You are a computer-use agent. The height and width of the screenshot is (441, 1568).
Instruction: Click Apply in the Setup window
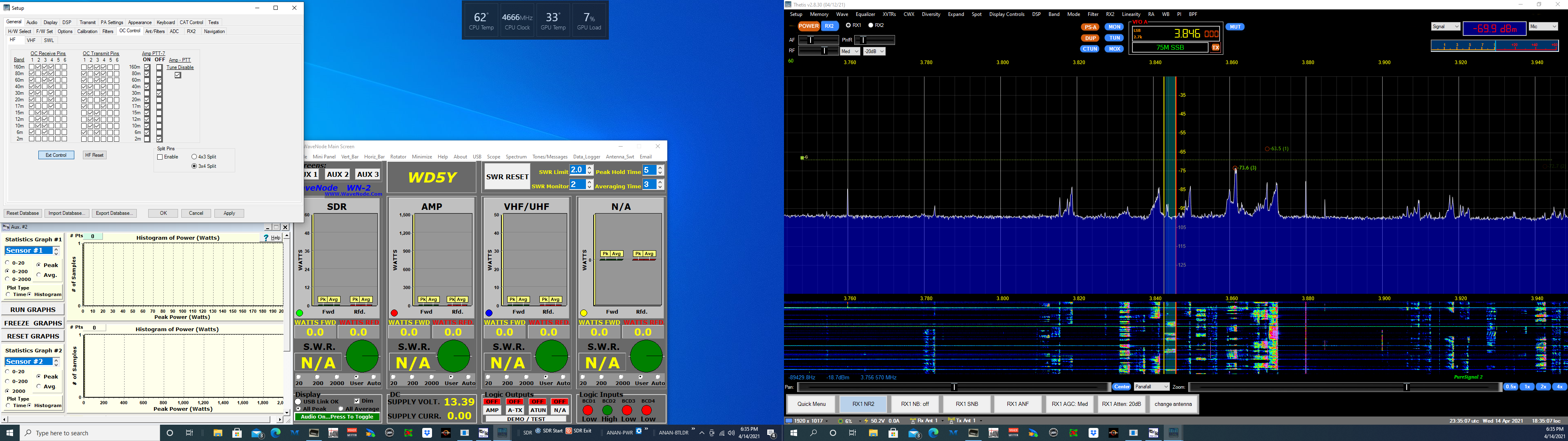click(229, 213)
